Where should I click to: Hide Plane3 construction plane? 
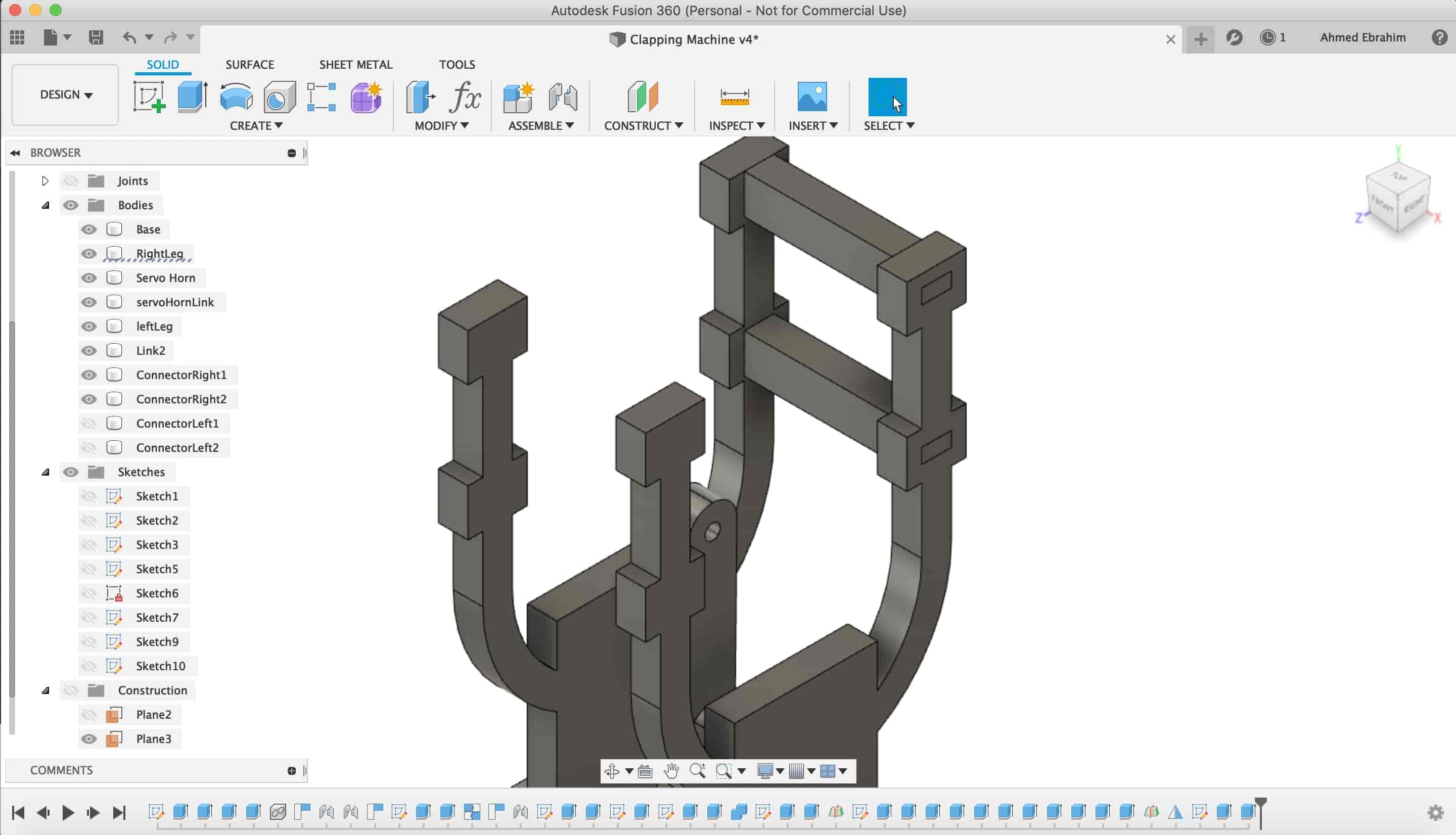point(88,738)
